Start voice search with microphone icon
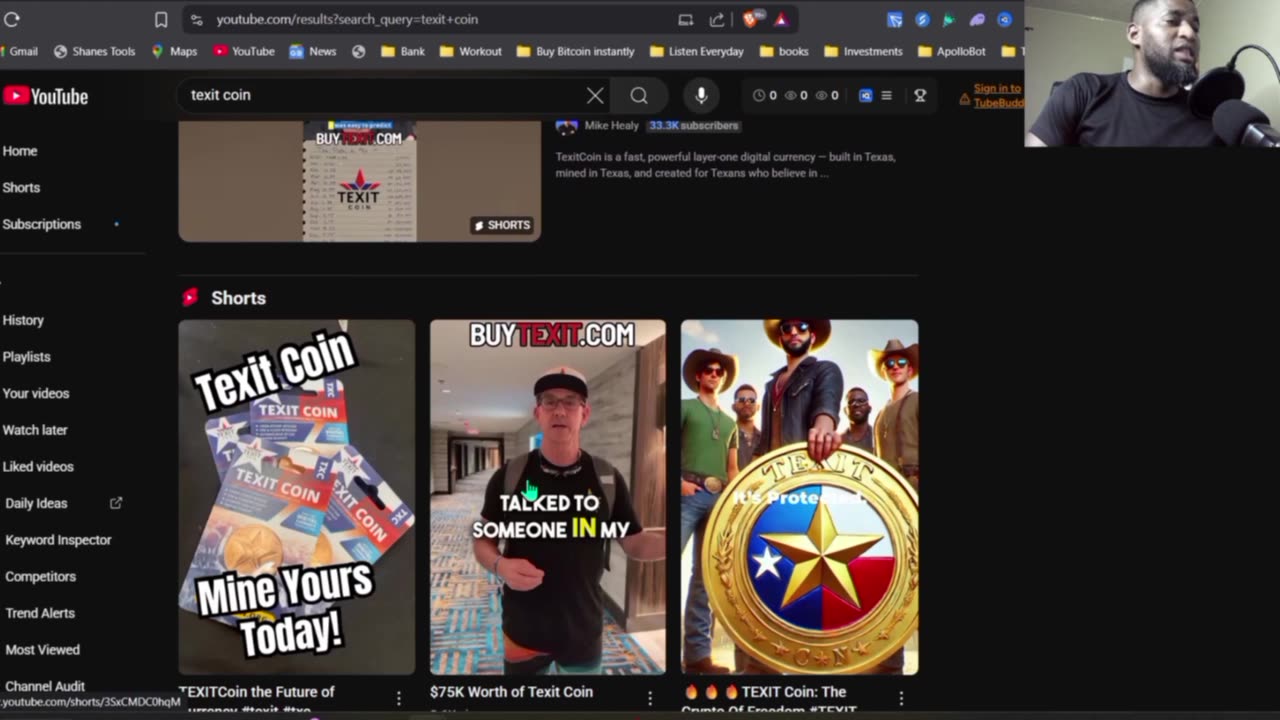 click(701, 95)
